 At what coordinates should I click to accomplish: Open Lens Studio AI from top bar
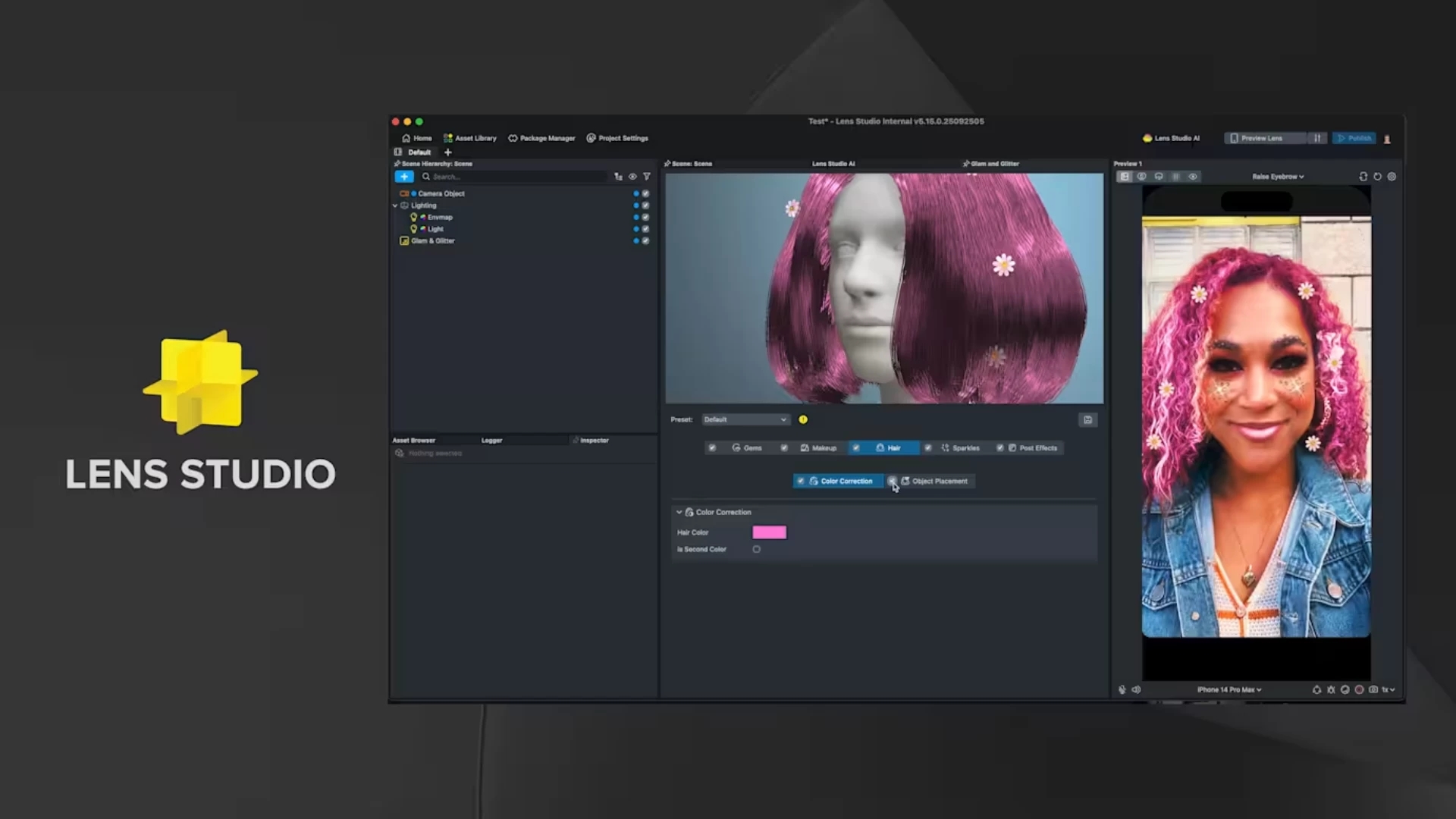tap(1172, 138)
